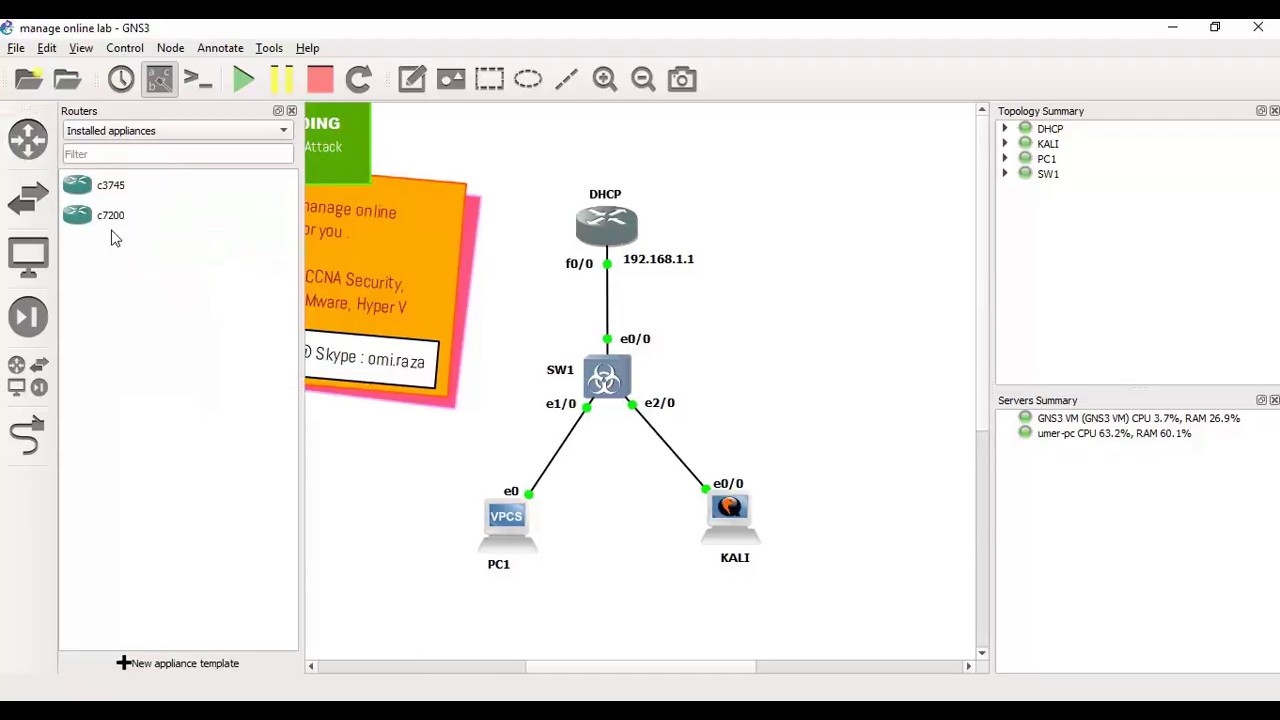This screenshot has height=720, width=1280.
Task: Select the PC1 VPCS node on canvas
Action: pos(506,525)
